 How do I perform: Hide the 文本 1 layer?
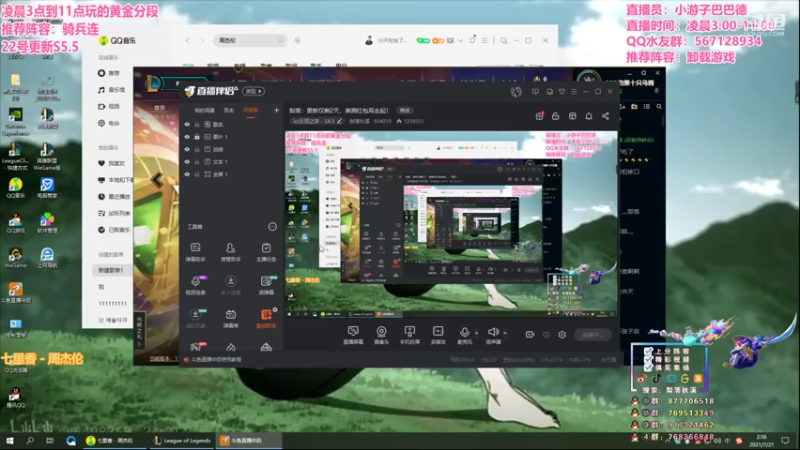click(x=187, y=162)
